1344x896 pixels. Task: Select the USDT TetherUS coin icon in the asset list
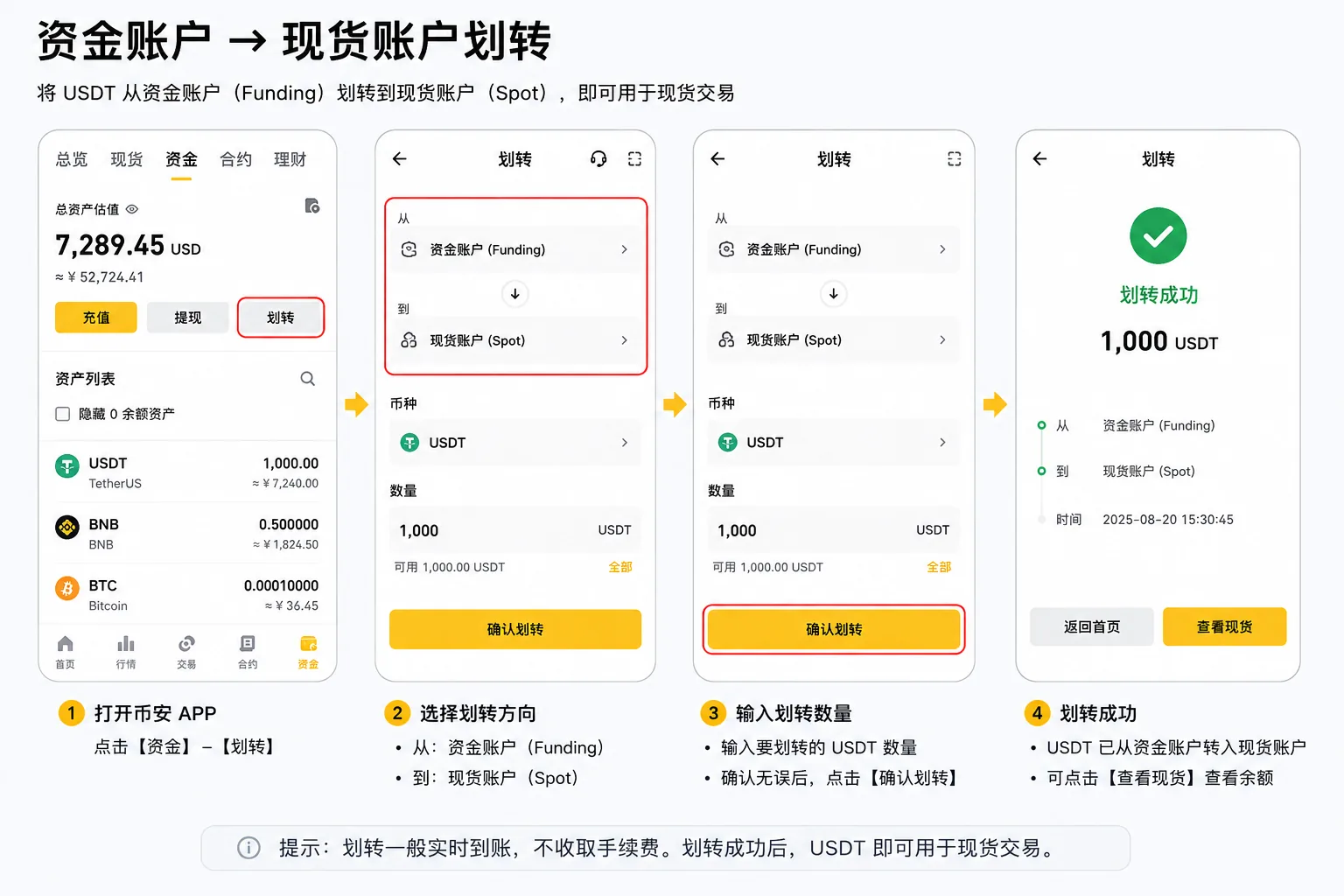click(x=67, y=466)
